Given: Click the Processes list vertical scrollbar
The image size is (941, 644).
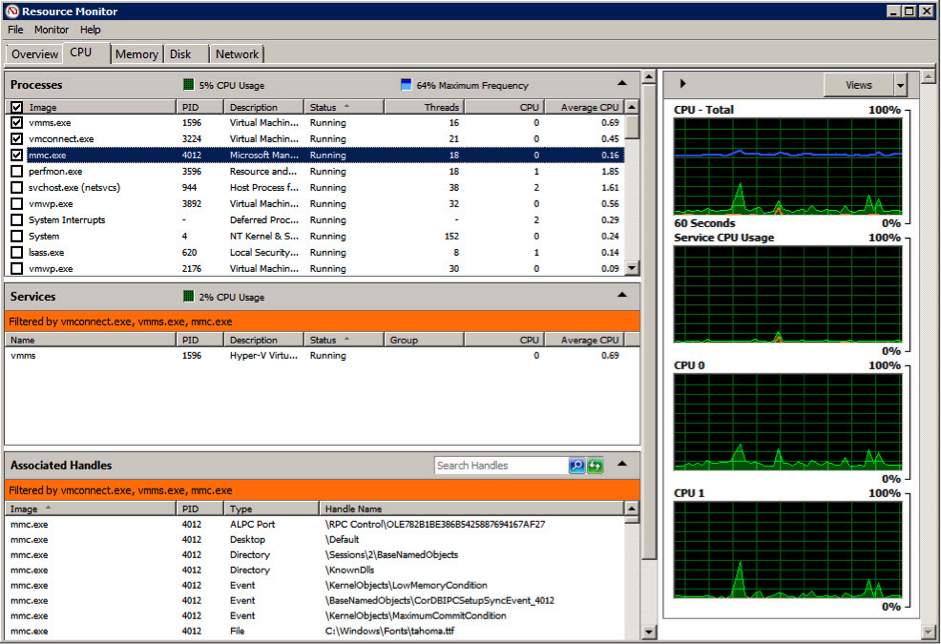Looking at the screenshot, I should [x=632, y=190].
